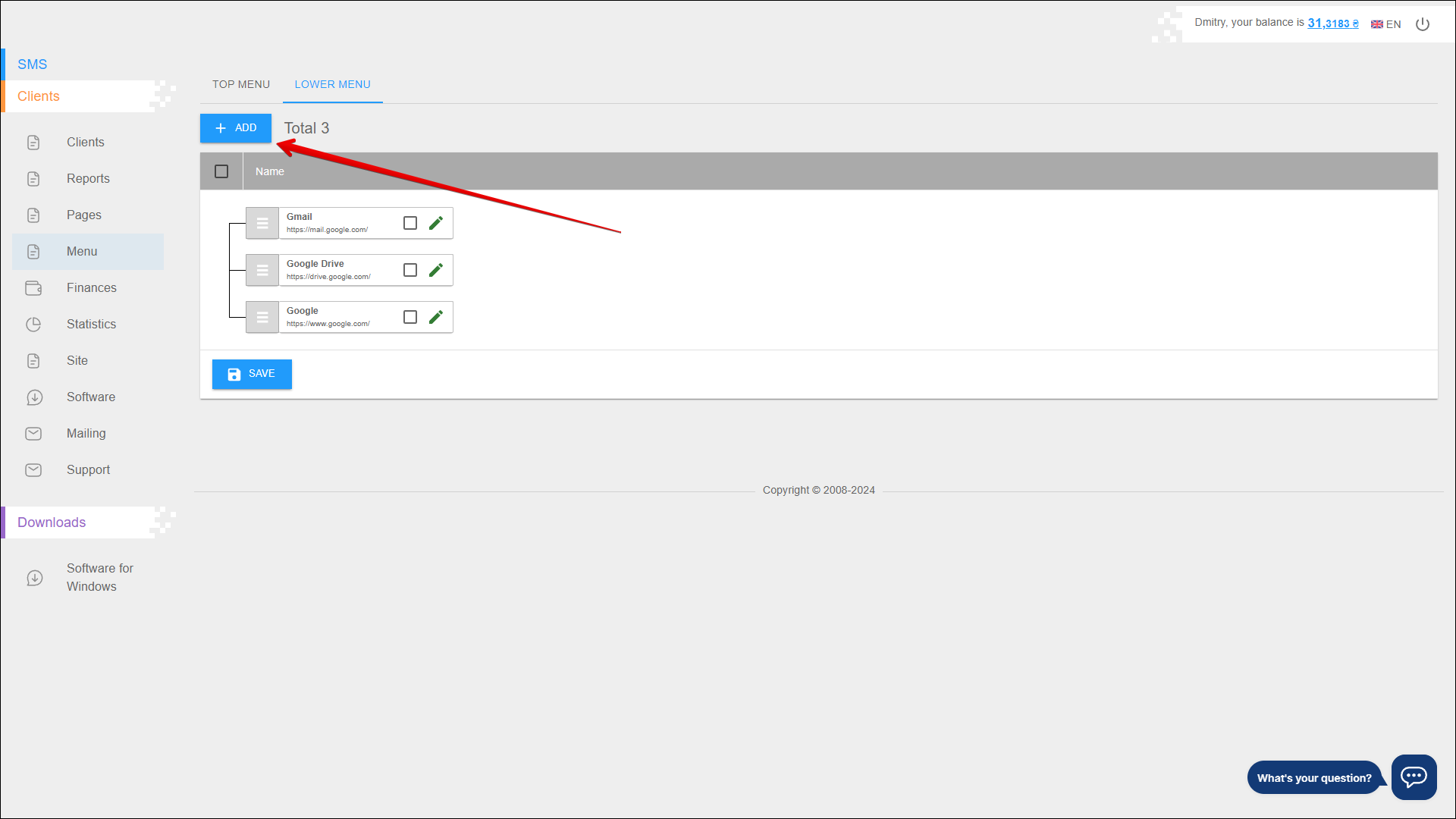Viewport: 1456px width, 819px height.
Task: Open Finances wallet section
Action: [91, 288]
